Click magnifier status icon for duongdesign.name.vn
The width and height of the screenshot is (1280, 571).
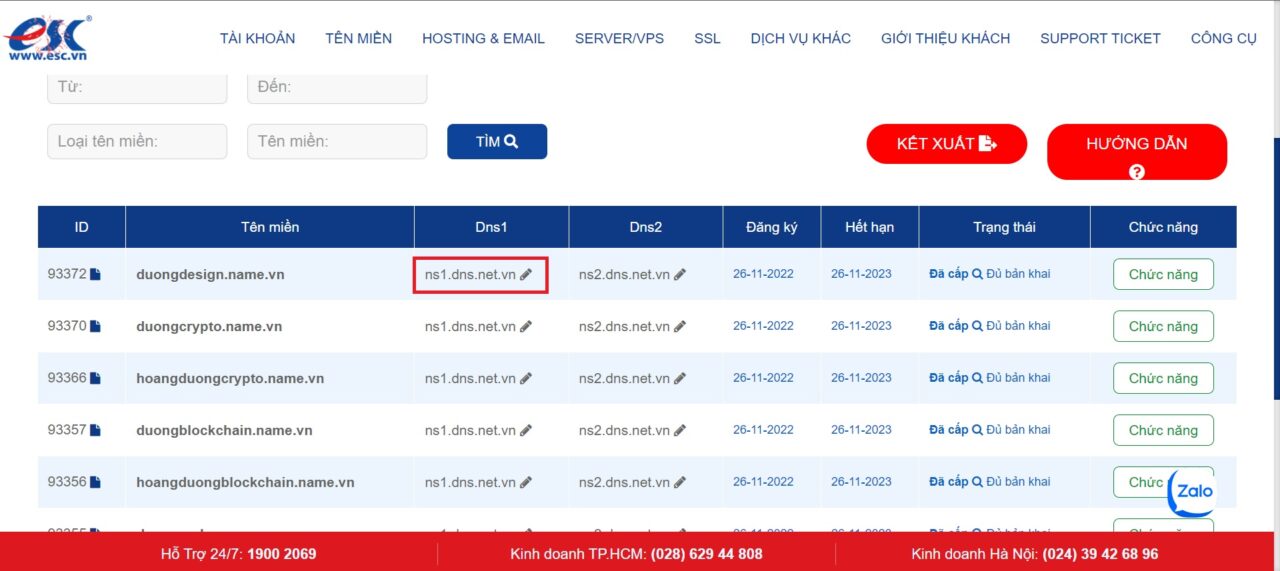(x=977, y=274)
